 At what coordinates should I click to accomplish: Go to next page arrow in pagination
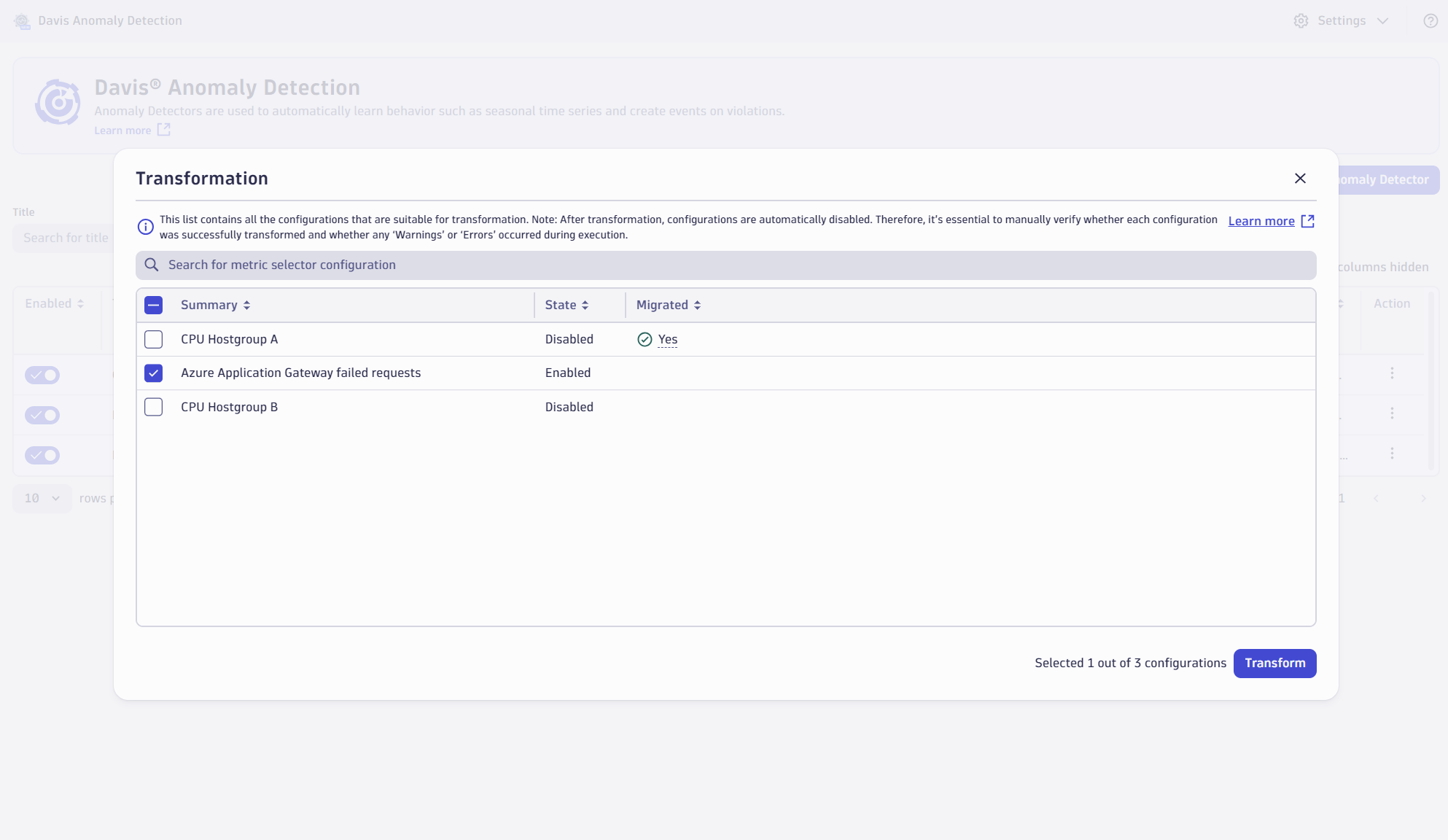tap(1423, 499)
